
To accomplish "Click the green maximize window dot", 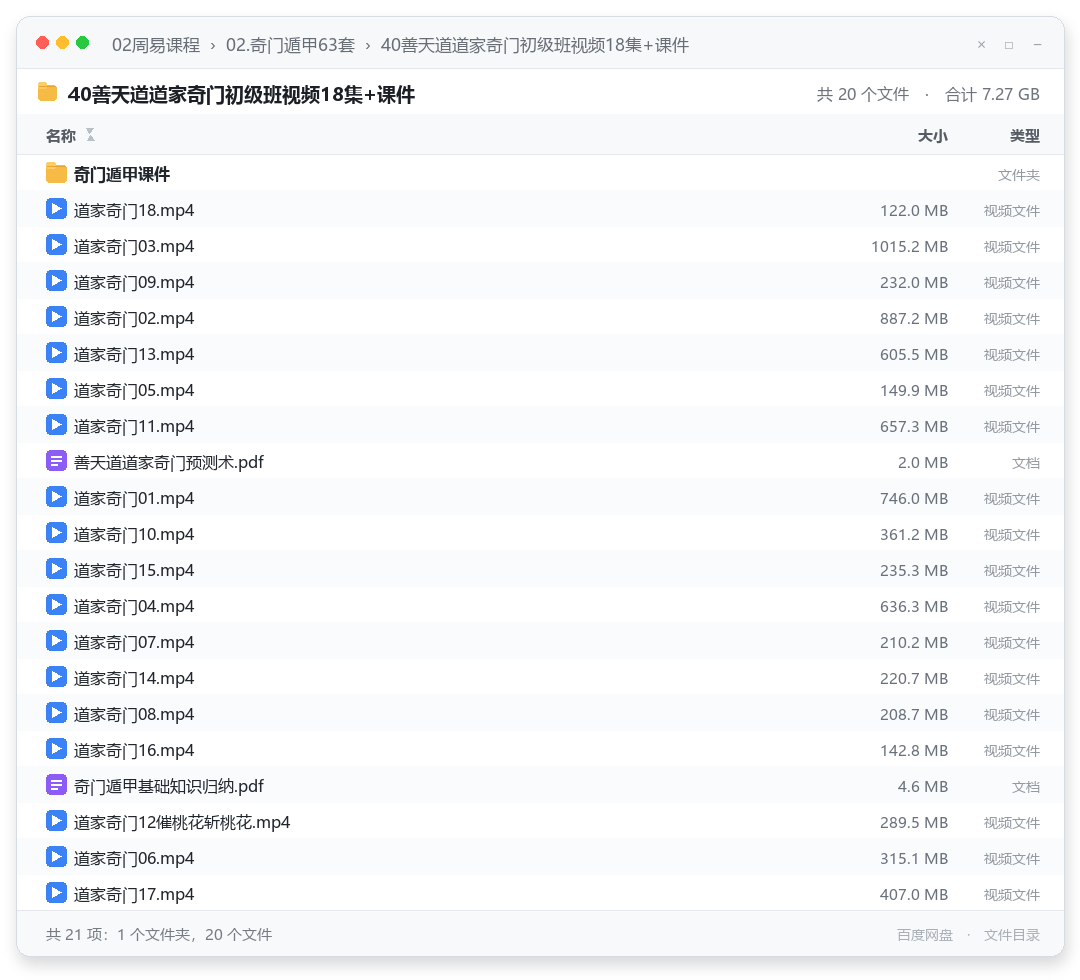I will [83, 43].
